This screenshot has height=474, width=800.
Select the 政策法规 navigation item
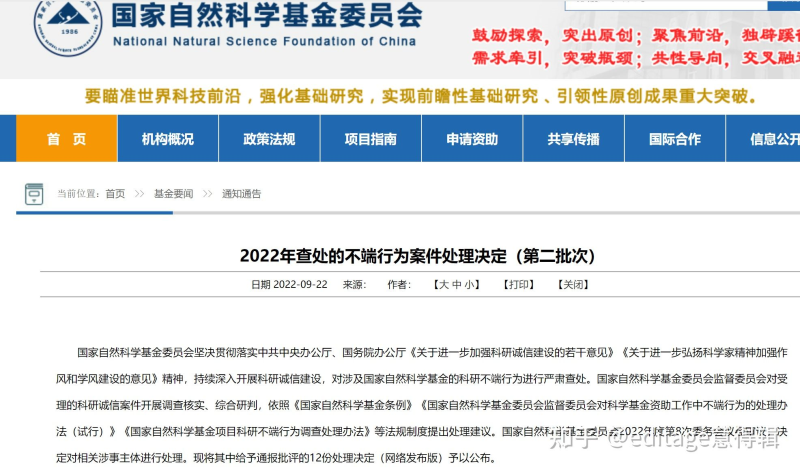(269, 139)
